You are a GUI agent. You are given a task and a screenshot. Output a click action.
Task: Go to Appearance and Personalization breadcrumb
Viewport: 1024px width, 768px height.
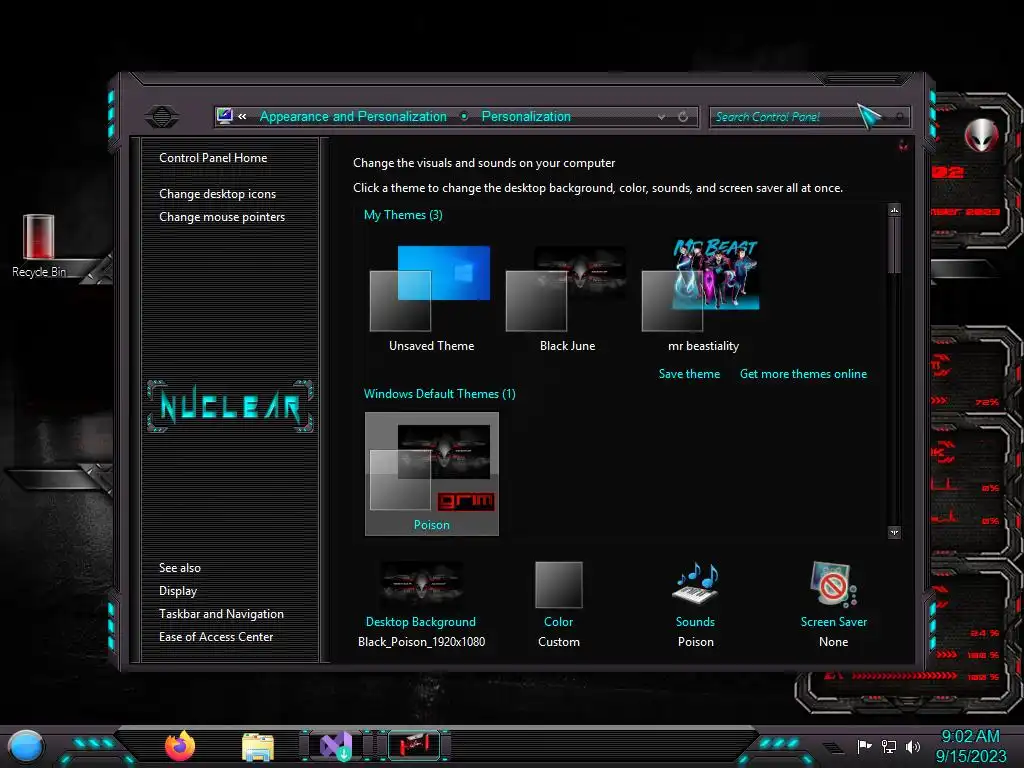pos(353,116)
